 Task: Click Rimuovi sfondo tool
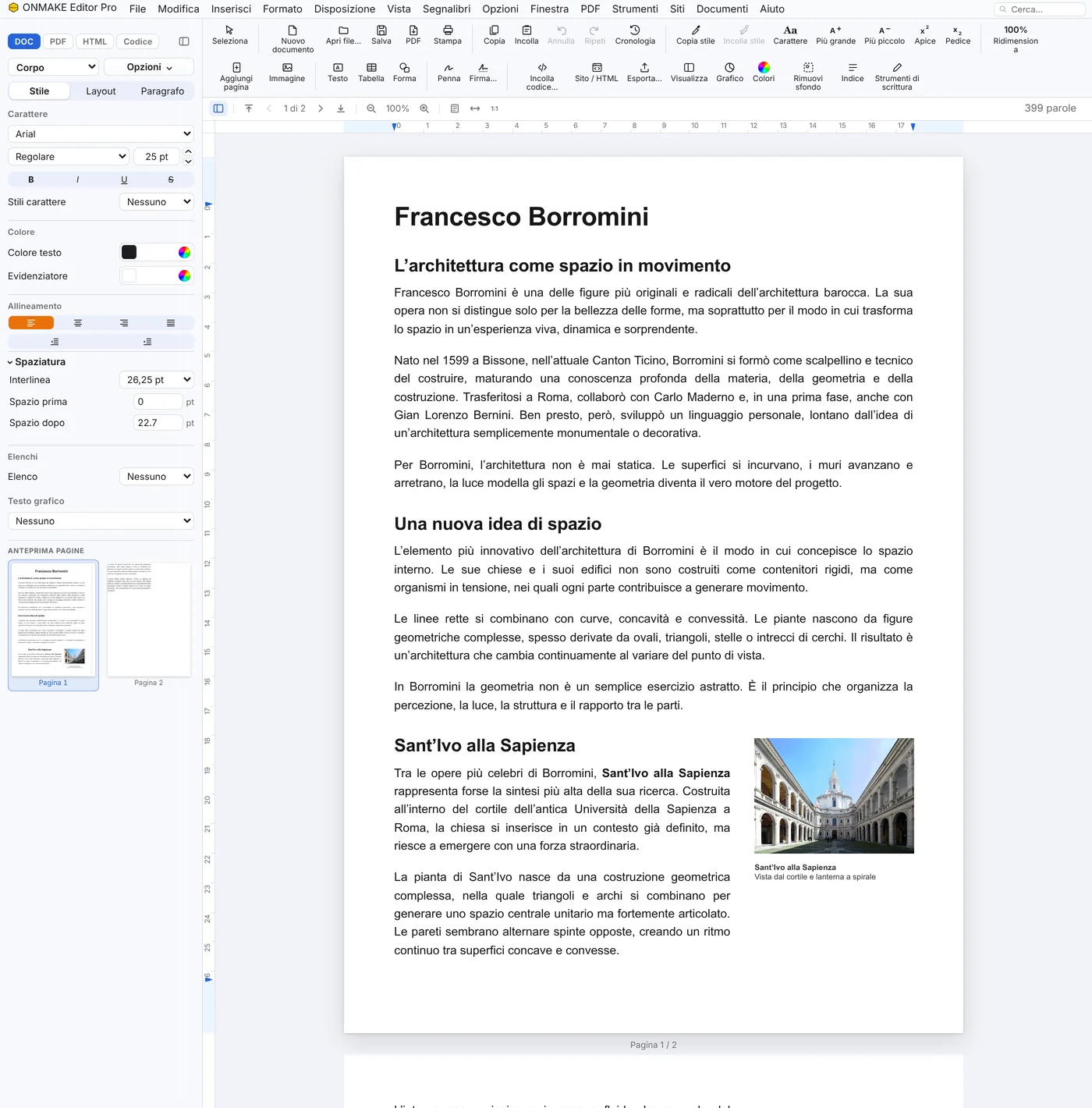(808, 76)
